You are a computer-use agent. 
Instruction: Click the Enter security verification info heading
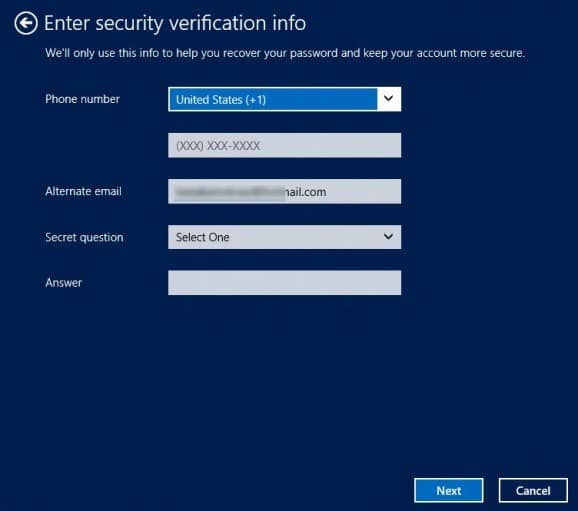175,23
